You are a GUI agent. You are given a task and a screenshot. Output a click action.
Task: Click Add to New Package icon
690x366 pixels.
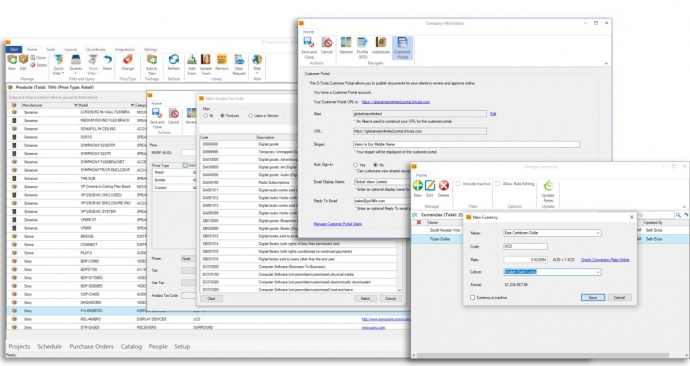pos(151,60)
